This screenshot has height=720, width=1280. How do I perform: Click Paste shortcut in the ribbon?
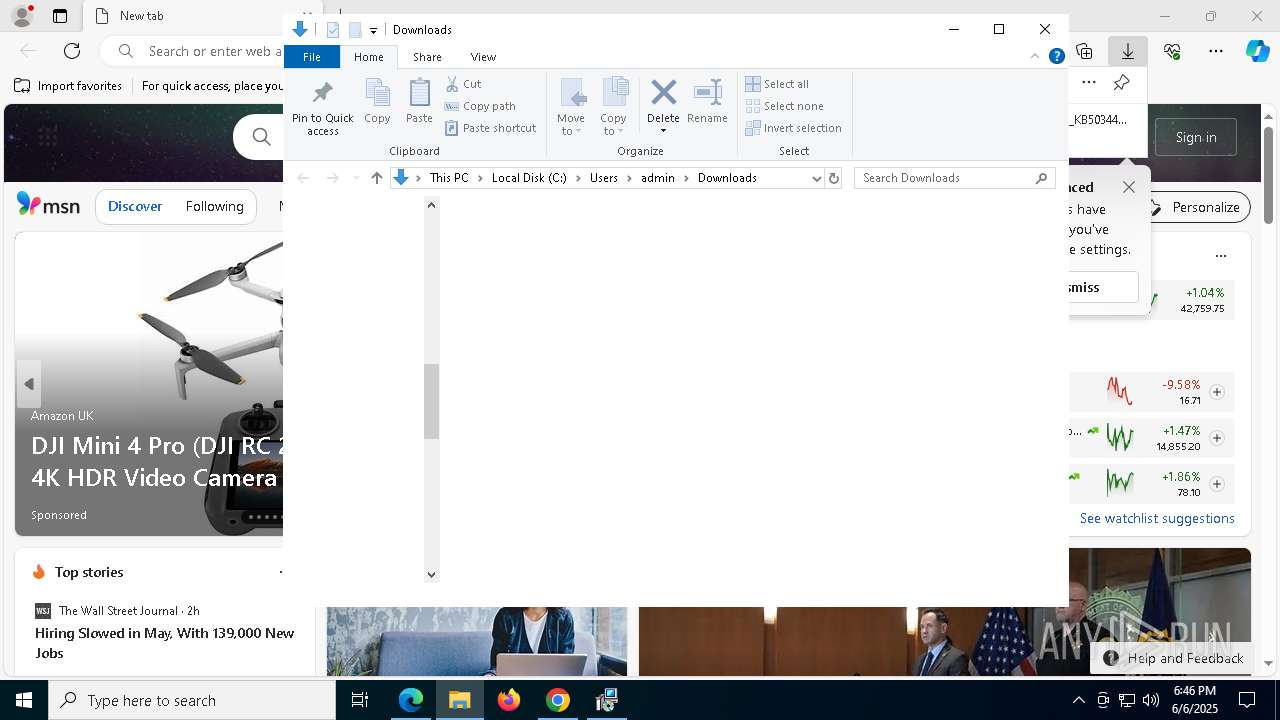(491, 128)
